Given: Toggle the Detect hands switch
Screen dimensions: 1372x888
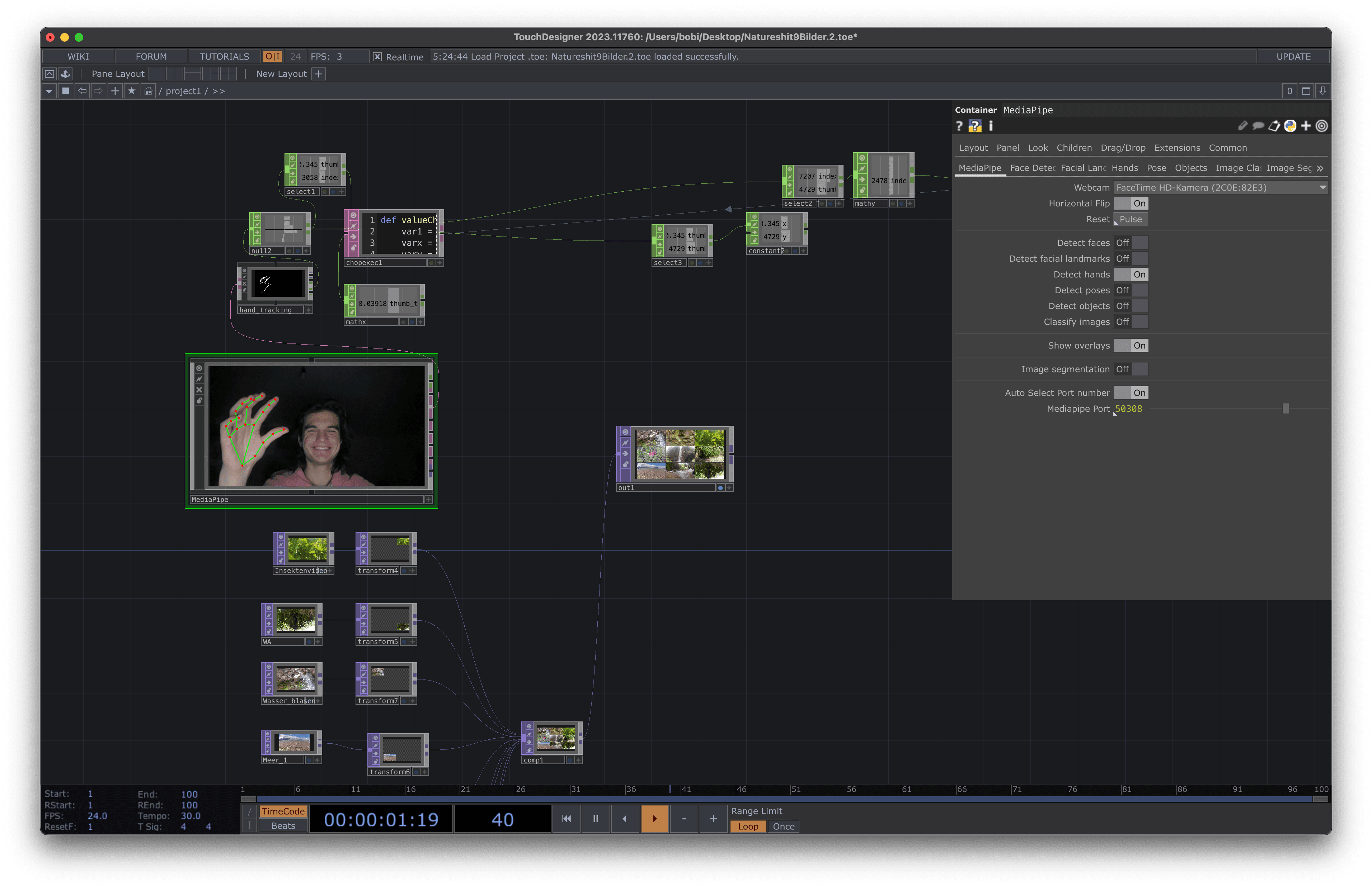Looking at the screenshot, I should [x=1131, y=275].
